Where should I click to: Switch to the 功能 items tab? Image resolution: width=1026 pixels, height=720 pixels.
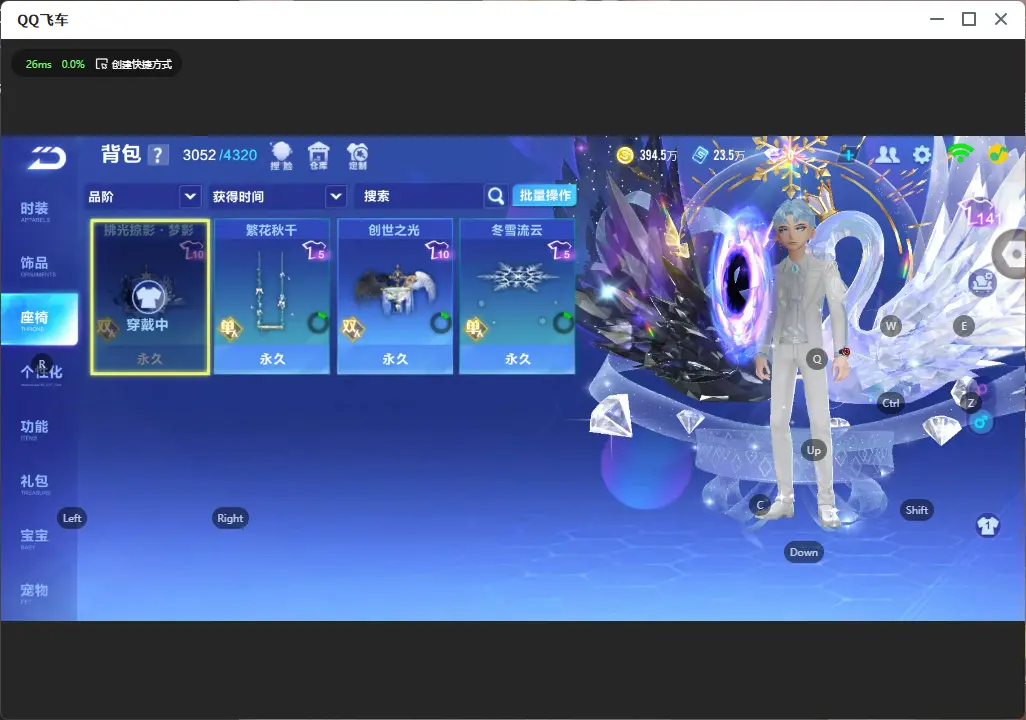coord(35,428)
